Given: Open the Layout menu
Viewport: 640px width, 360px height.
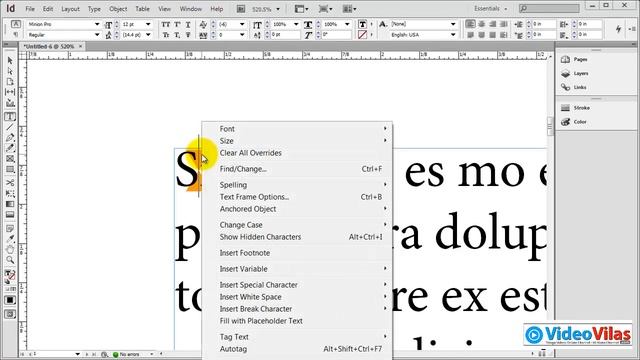Looking at the screenshot, I should click(x=70, y=9).
